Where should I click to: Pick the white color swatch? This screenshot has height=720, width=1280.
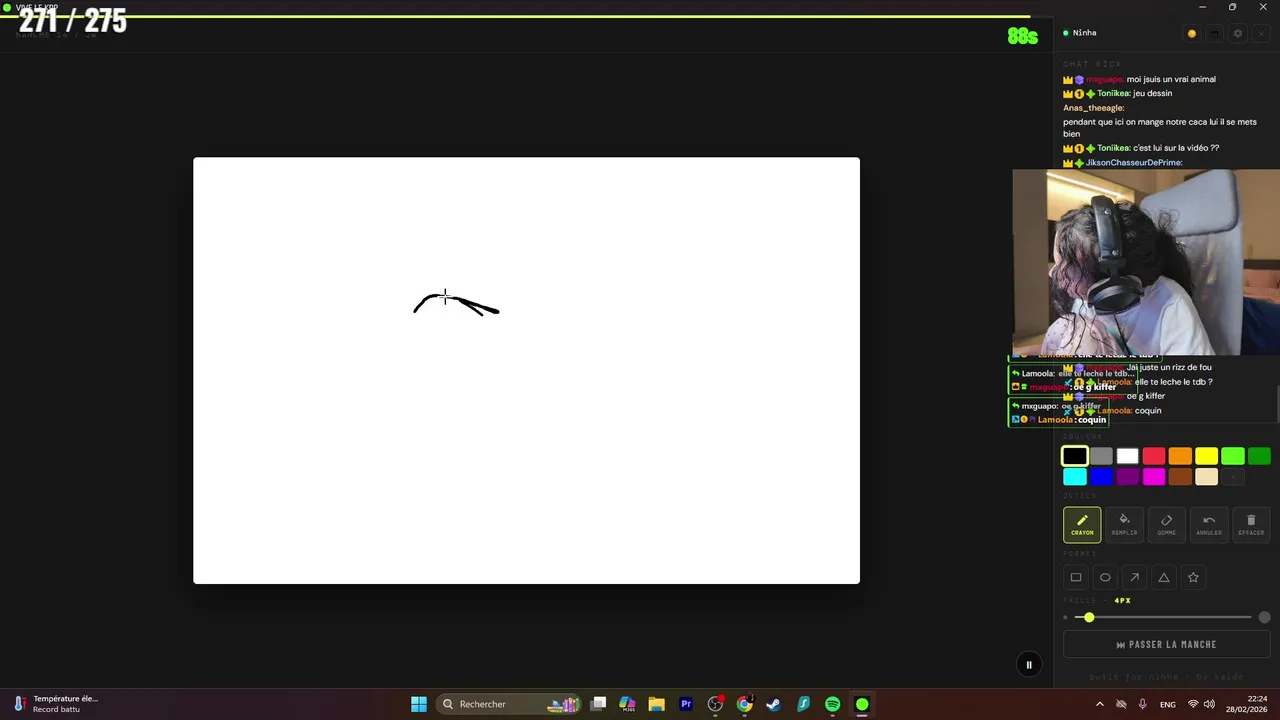[1128, 456]
